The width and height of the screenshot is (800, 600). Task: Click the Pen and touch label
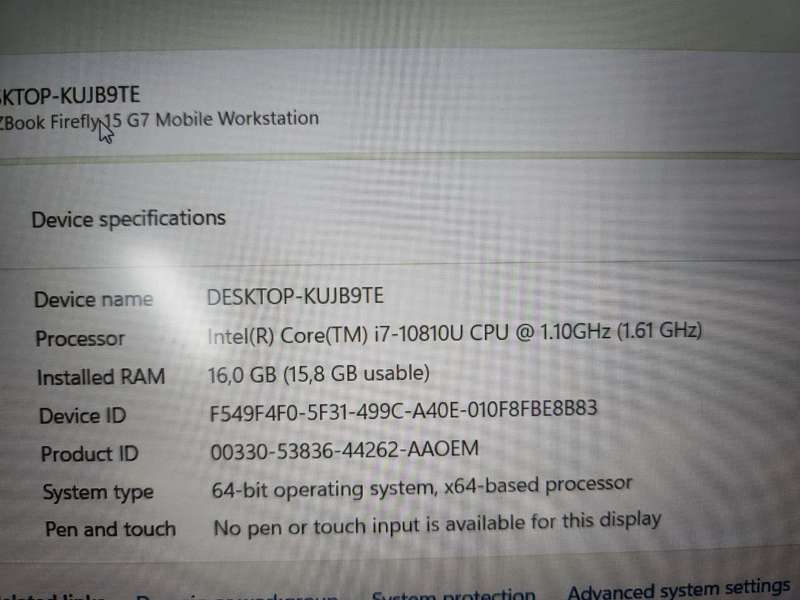pyautogui.click(x=111, y=529)
